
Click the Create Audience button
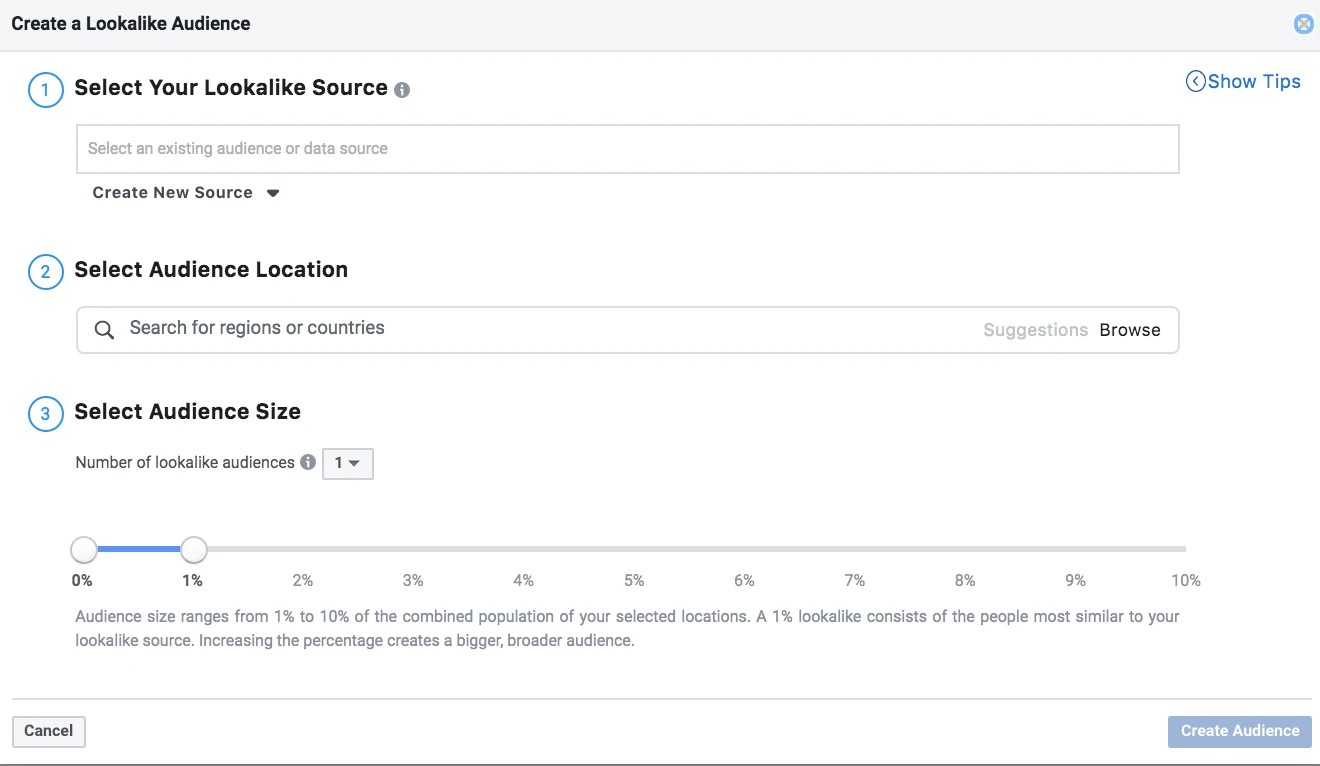[x=1239, y=731]
